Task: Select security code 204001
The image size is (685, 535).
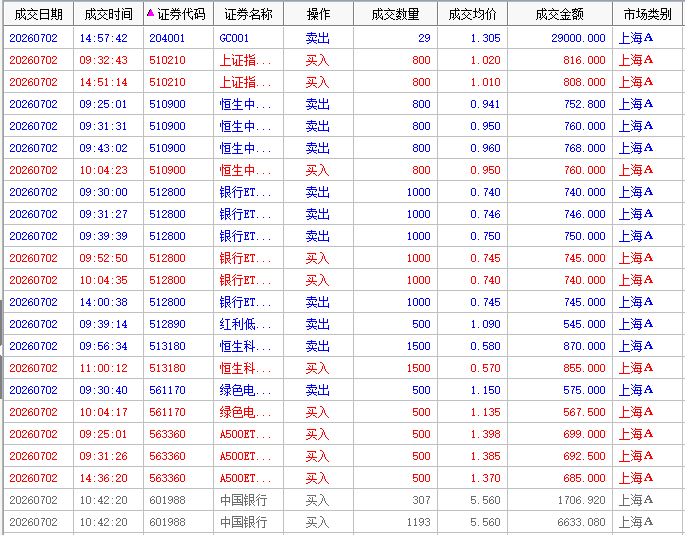Action: pos(167,38)
